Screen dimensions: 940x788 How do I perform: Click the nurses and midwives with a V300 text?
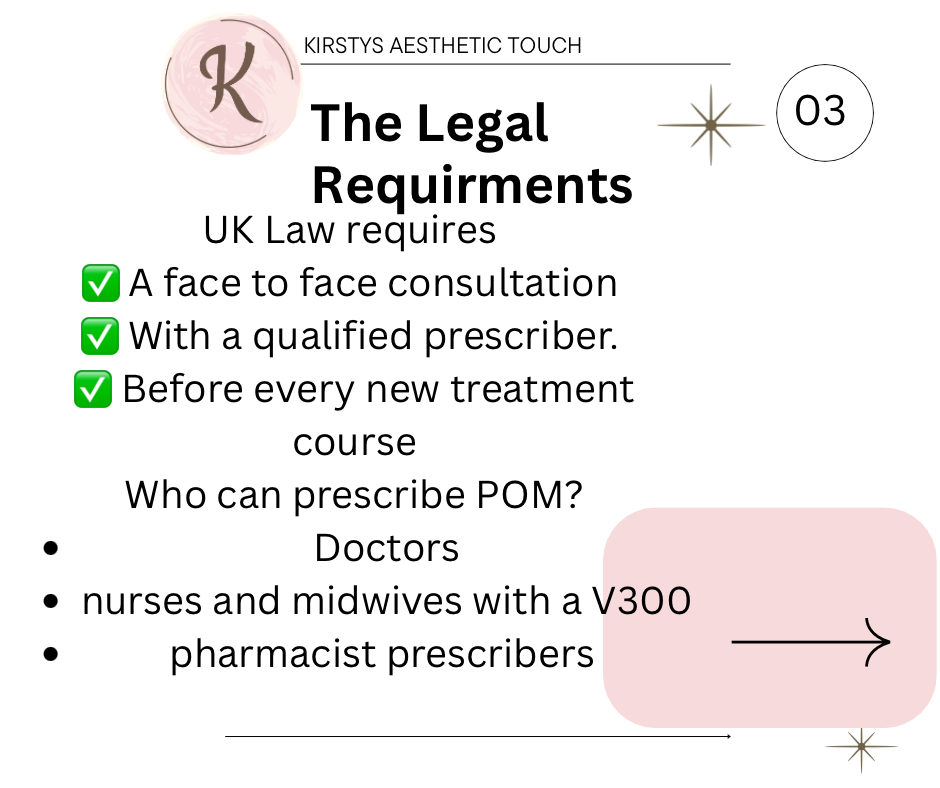coord(386,602)
